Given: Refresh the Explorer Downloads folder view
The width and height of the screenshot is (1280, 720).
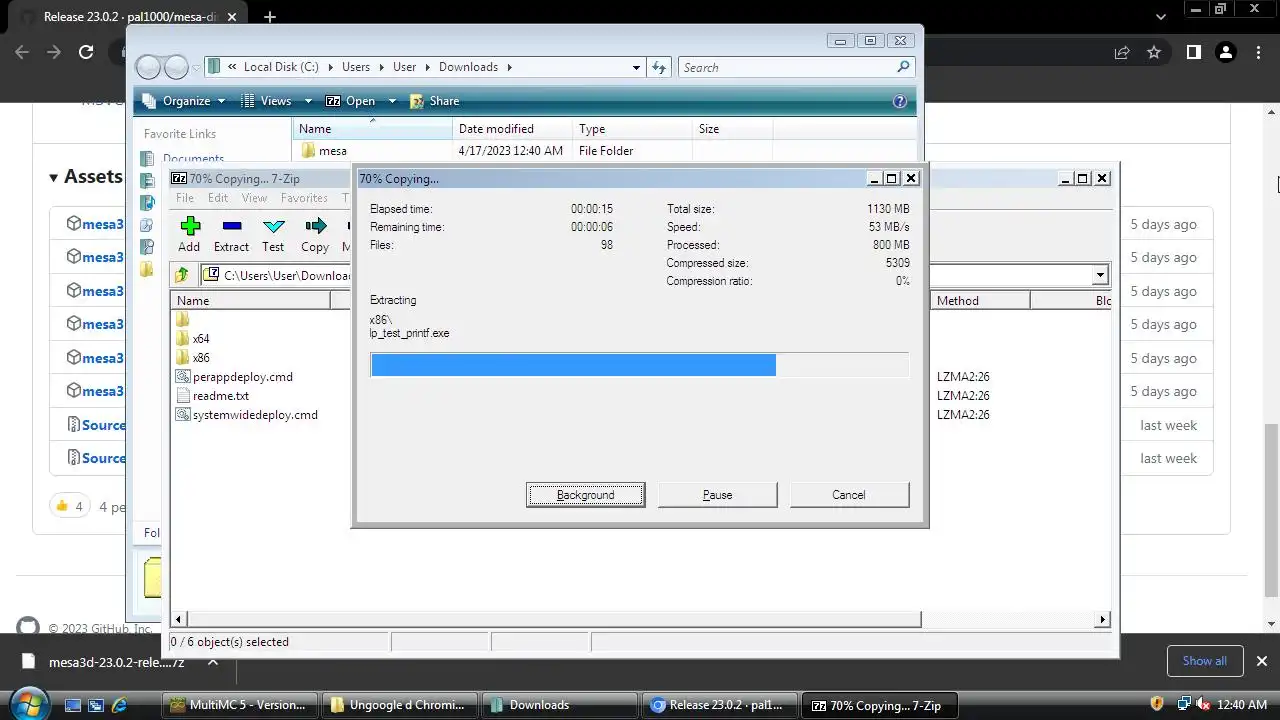Looking at the screenshot, I should point(659,67).
